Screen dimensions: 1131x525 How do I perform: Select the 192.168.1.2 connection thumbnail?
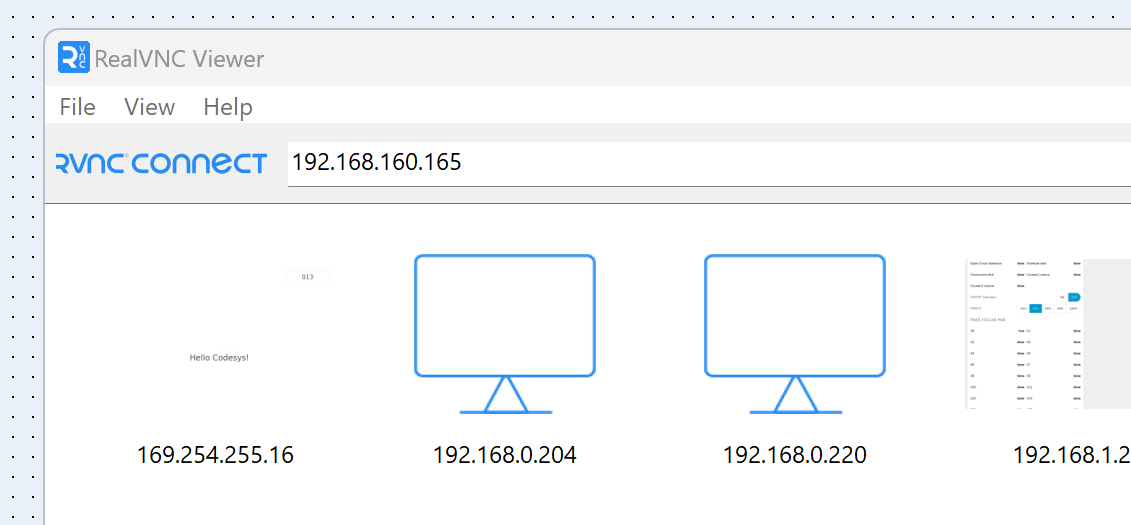[1048, 334]
